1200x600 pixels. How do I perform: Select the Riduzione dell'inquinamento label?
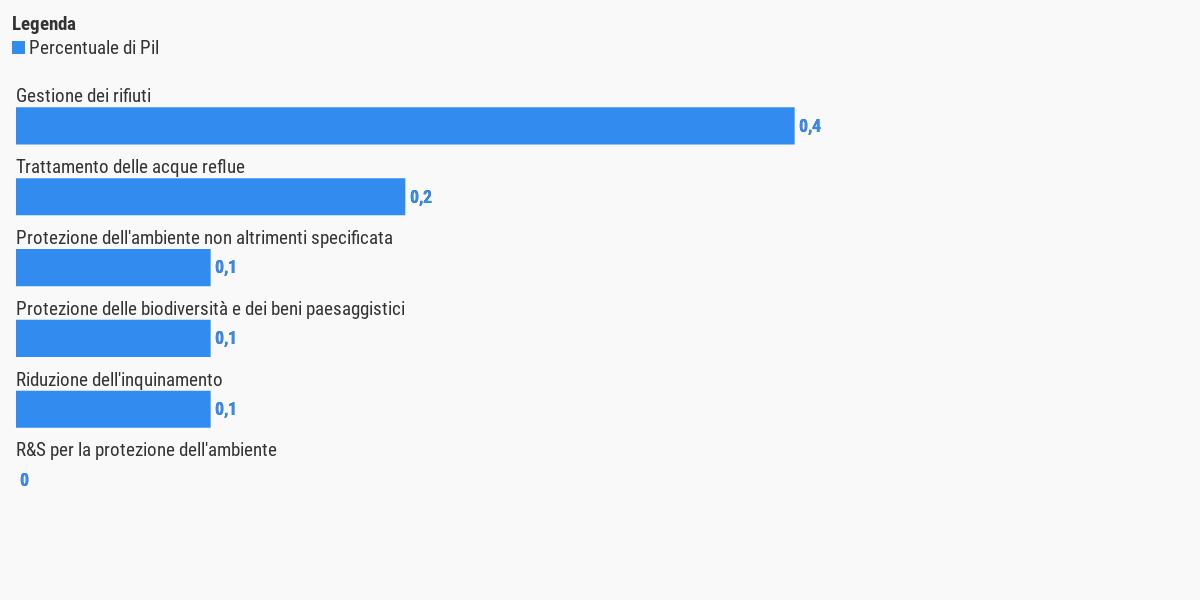pos(119,380)
